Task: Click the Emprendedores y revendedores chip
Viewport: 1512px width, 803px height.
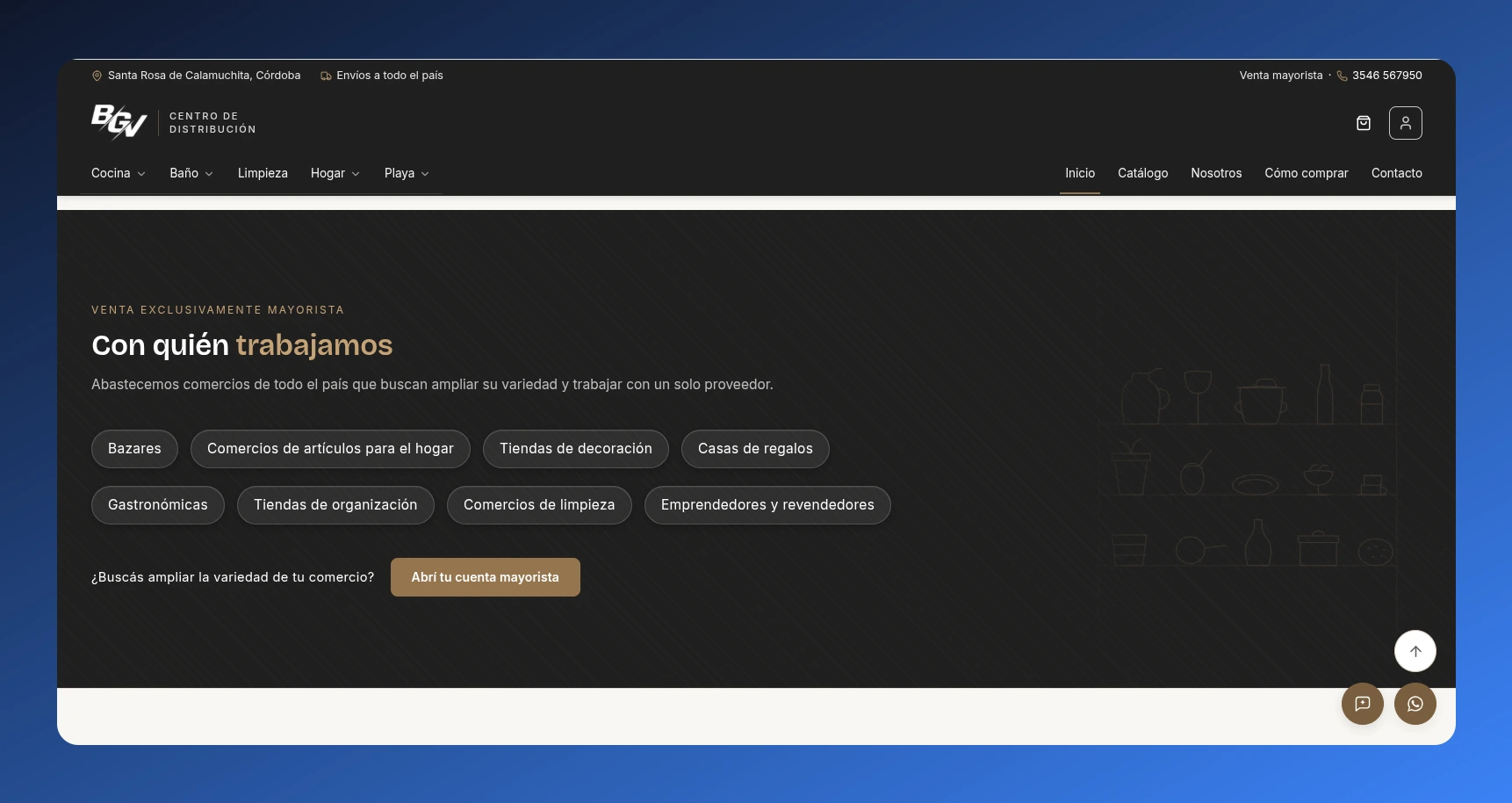Action: [767, 505]
